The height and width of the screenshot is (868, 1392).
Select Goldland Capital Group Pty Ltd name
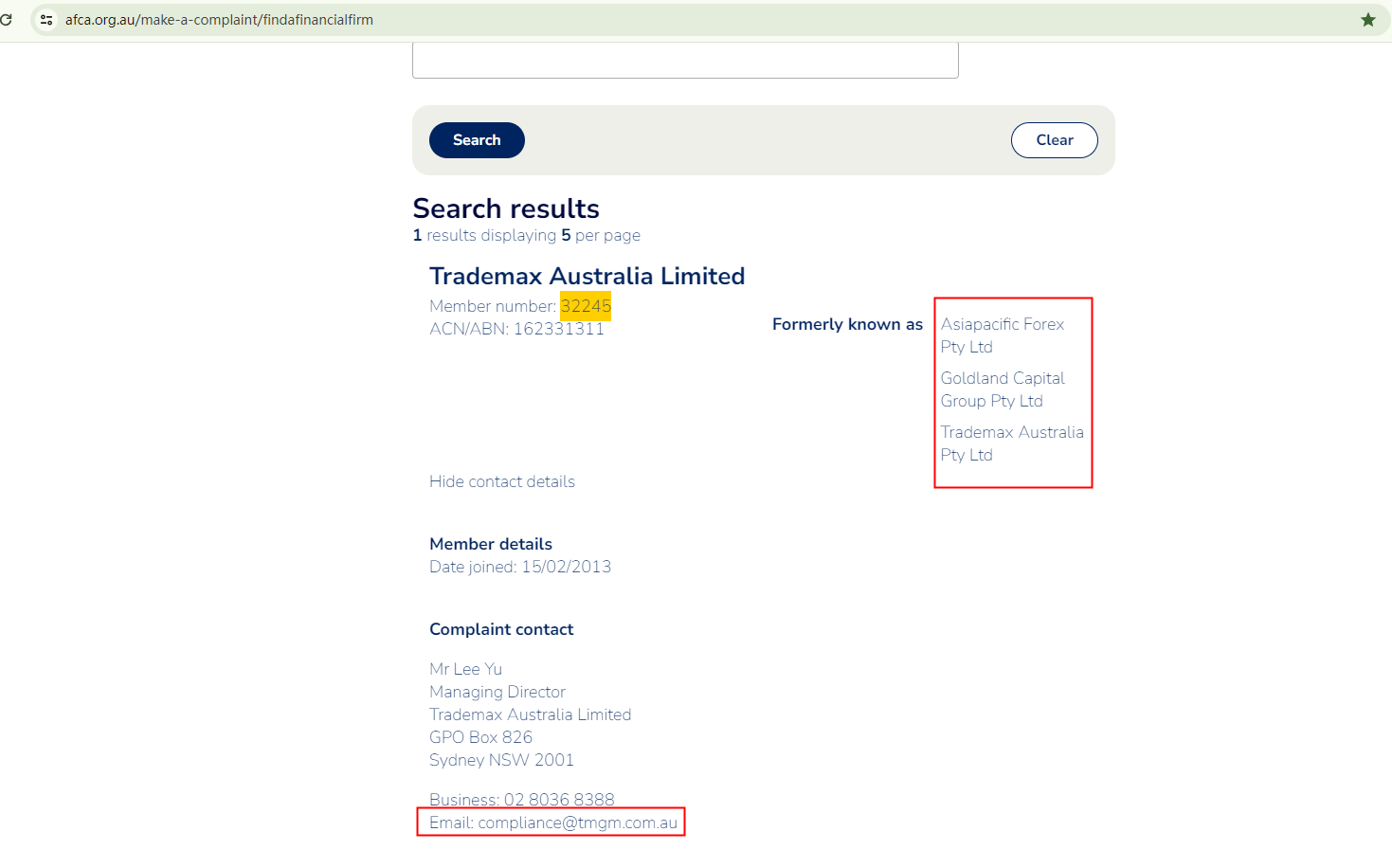[x=1003, y=389]
